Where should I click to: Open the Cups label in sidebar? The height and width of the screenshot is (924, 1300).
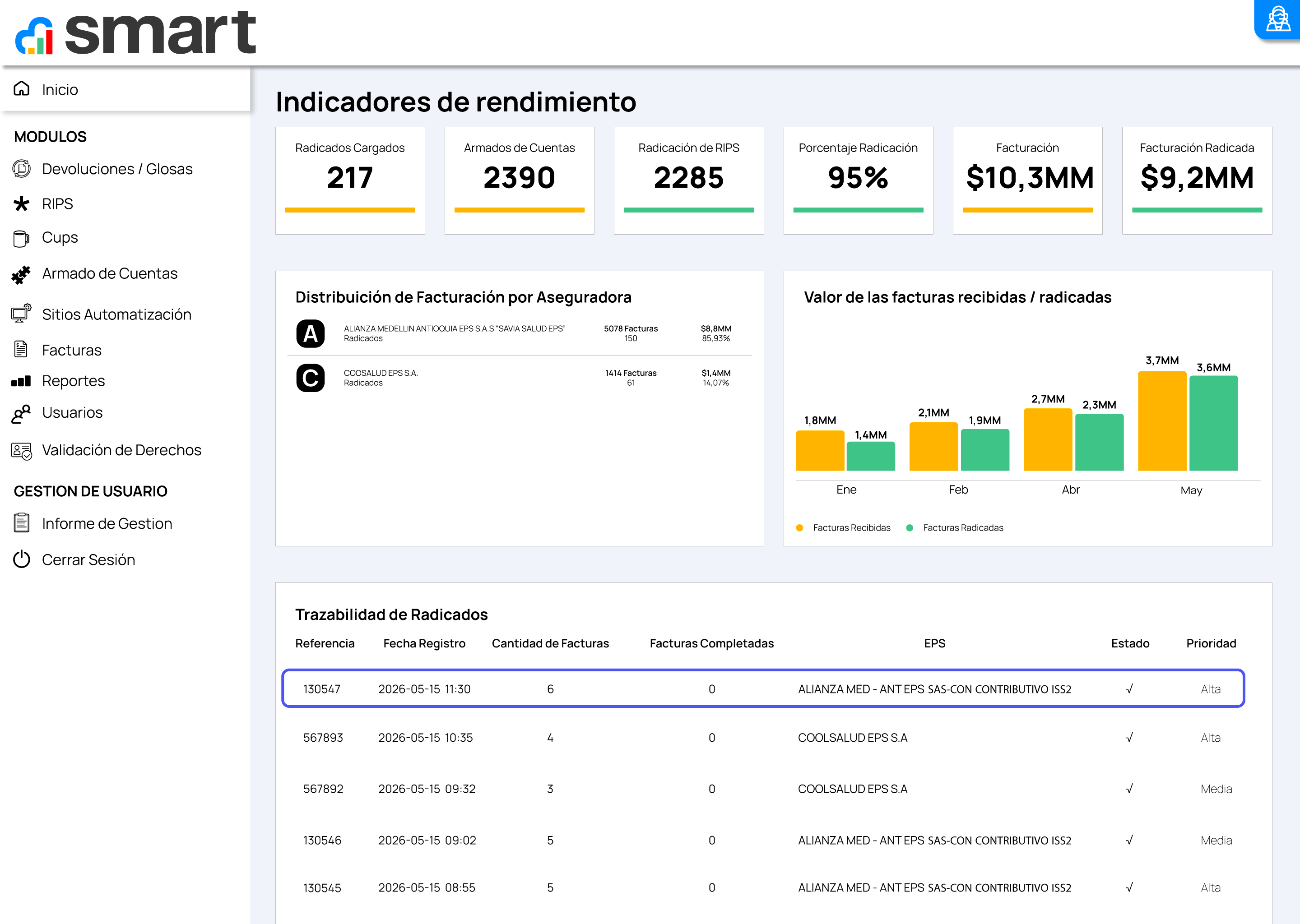coord(60,238)
